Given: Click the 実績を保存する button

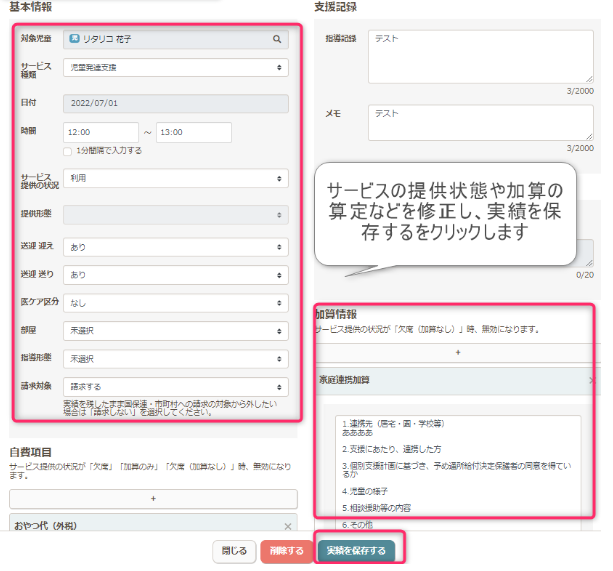Looking at the screenshot, I should tap(356, 551).
